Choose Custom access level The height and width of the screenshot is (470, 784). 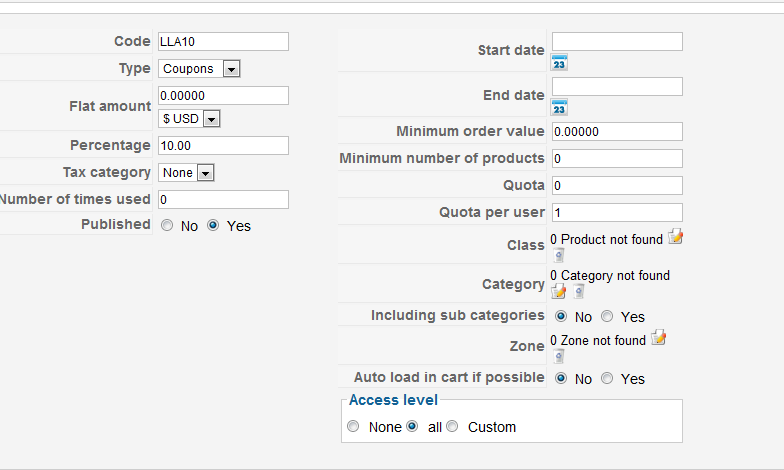point(452,427)
